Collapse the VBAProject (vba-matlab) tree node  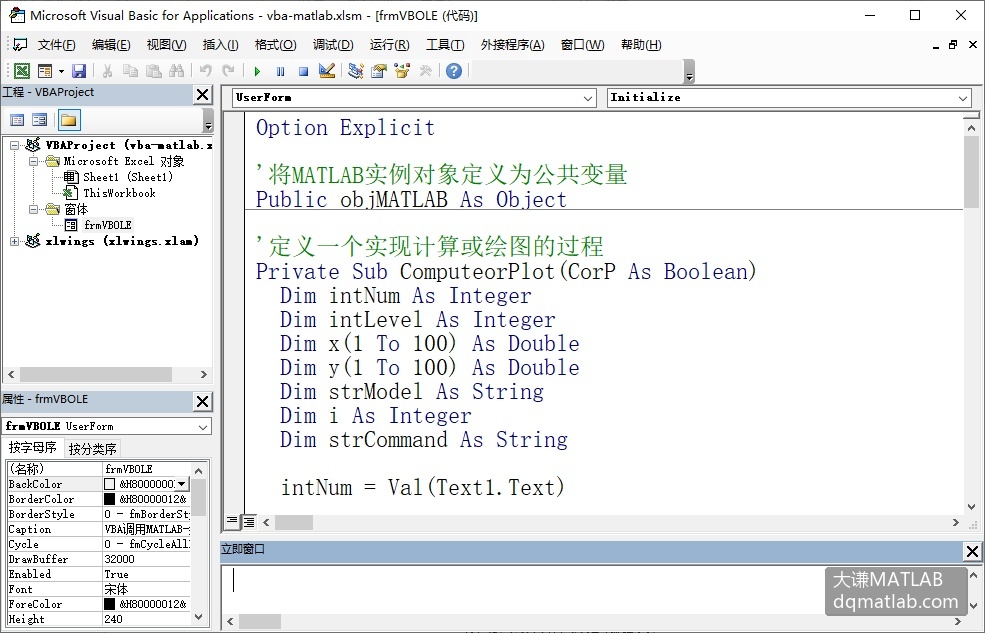click(x=14, y=145)
